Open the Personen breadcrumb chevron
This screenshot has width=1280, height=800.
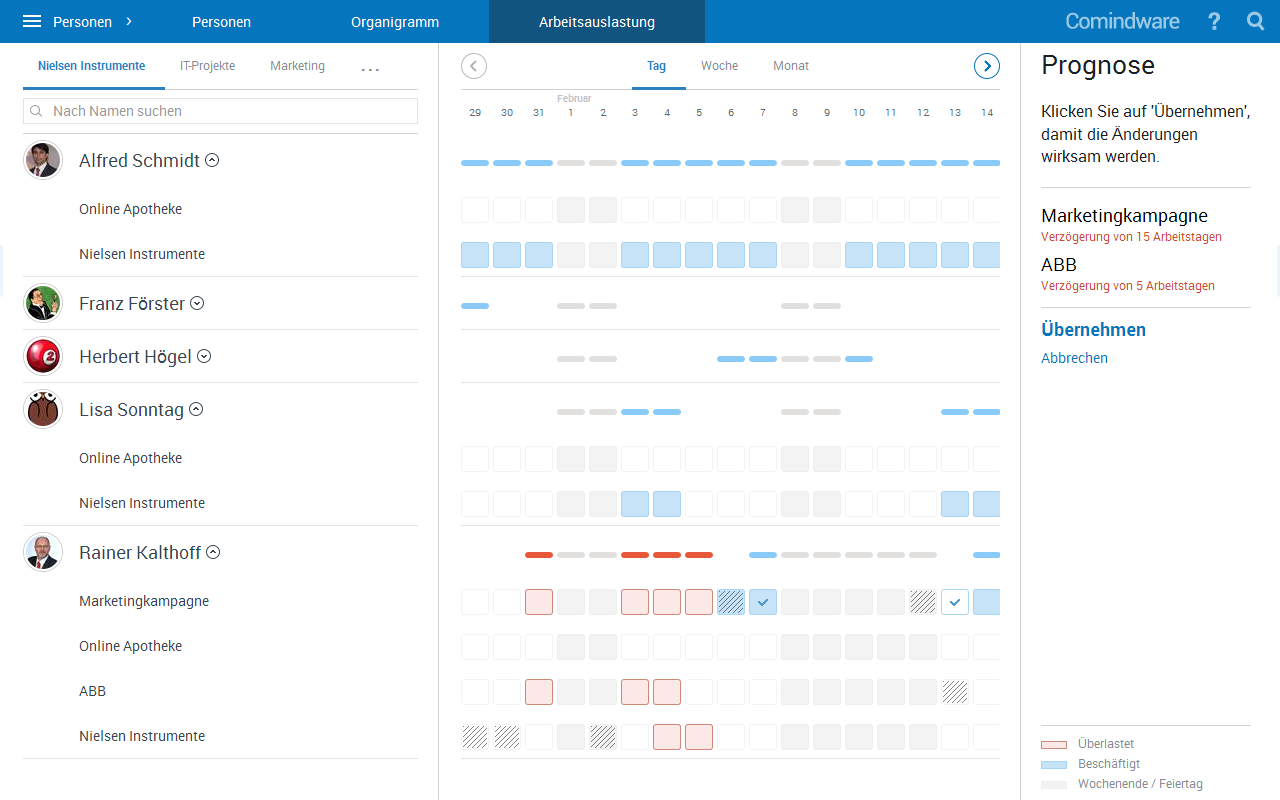click(129, 21)
